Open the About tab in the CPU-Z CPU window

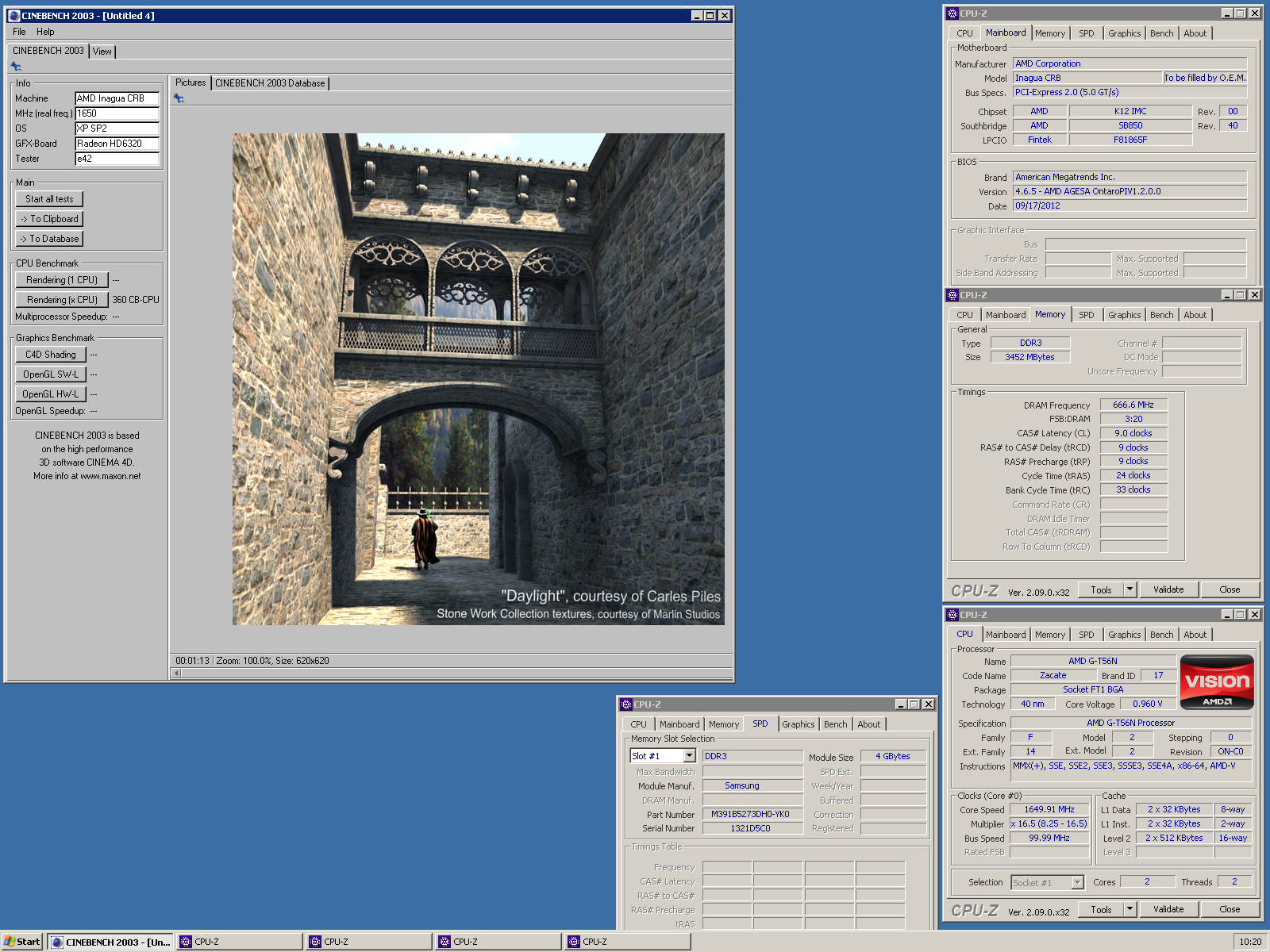1195,635
